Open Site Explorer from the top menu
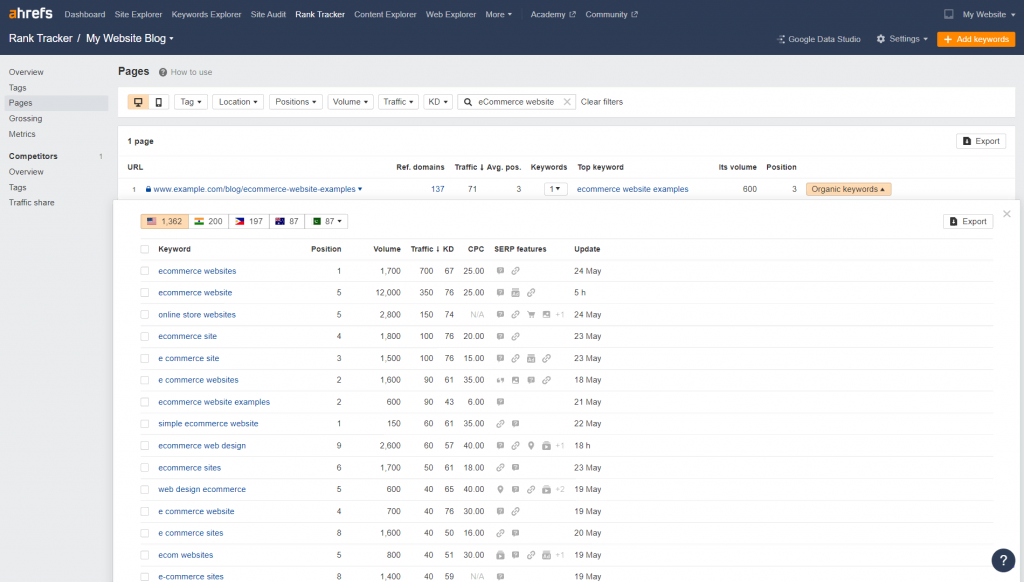 tap(139, 14)
